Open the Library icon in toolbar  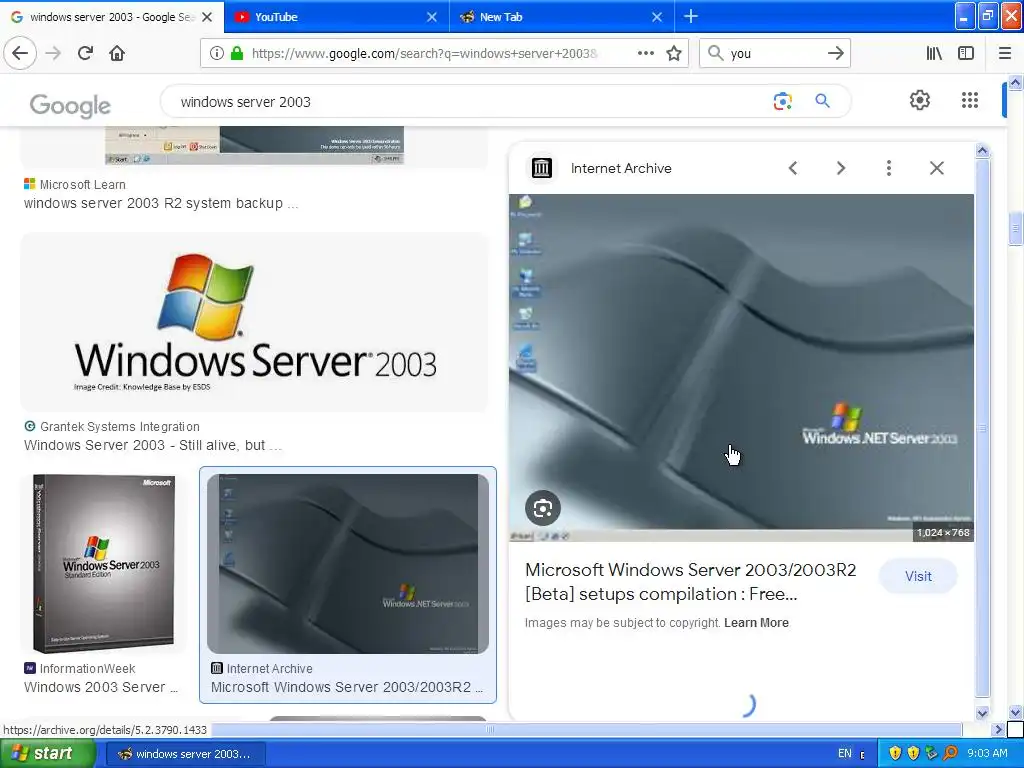pyautogui.click(x=934, y=53)
